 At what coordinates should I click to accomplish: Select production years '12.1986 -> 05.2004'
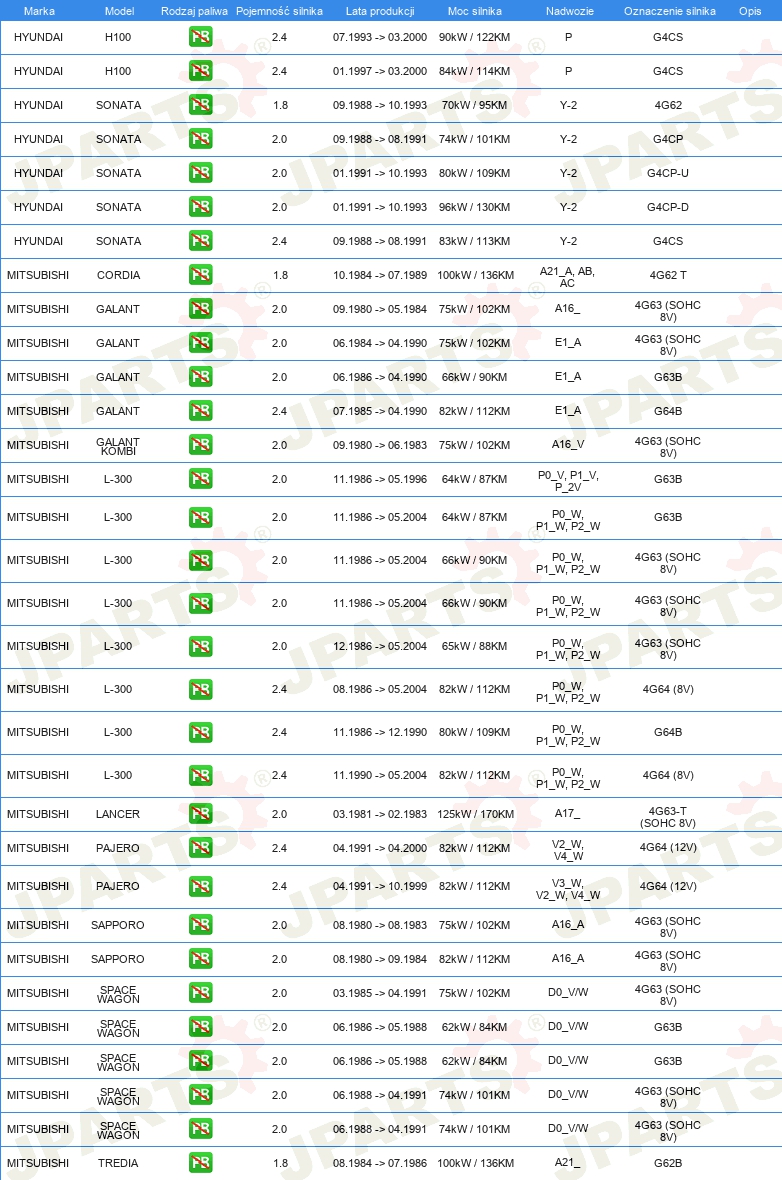pyautogui.click(x=380, y=646)
